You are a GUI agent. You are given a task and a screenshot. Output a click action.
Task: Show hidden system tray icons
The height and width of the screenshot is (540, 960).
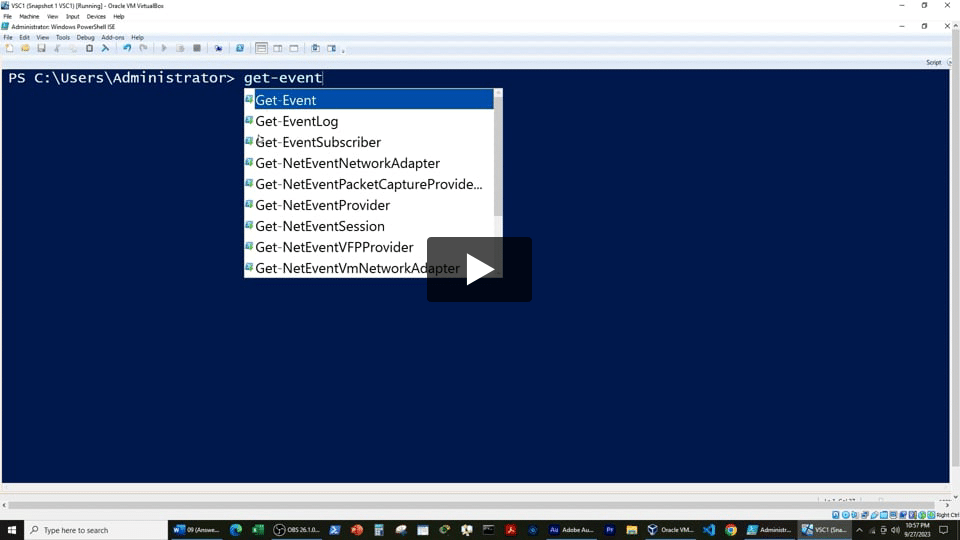(859, 530)
